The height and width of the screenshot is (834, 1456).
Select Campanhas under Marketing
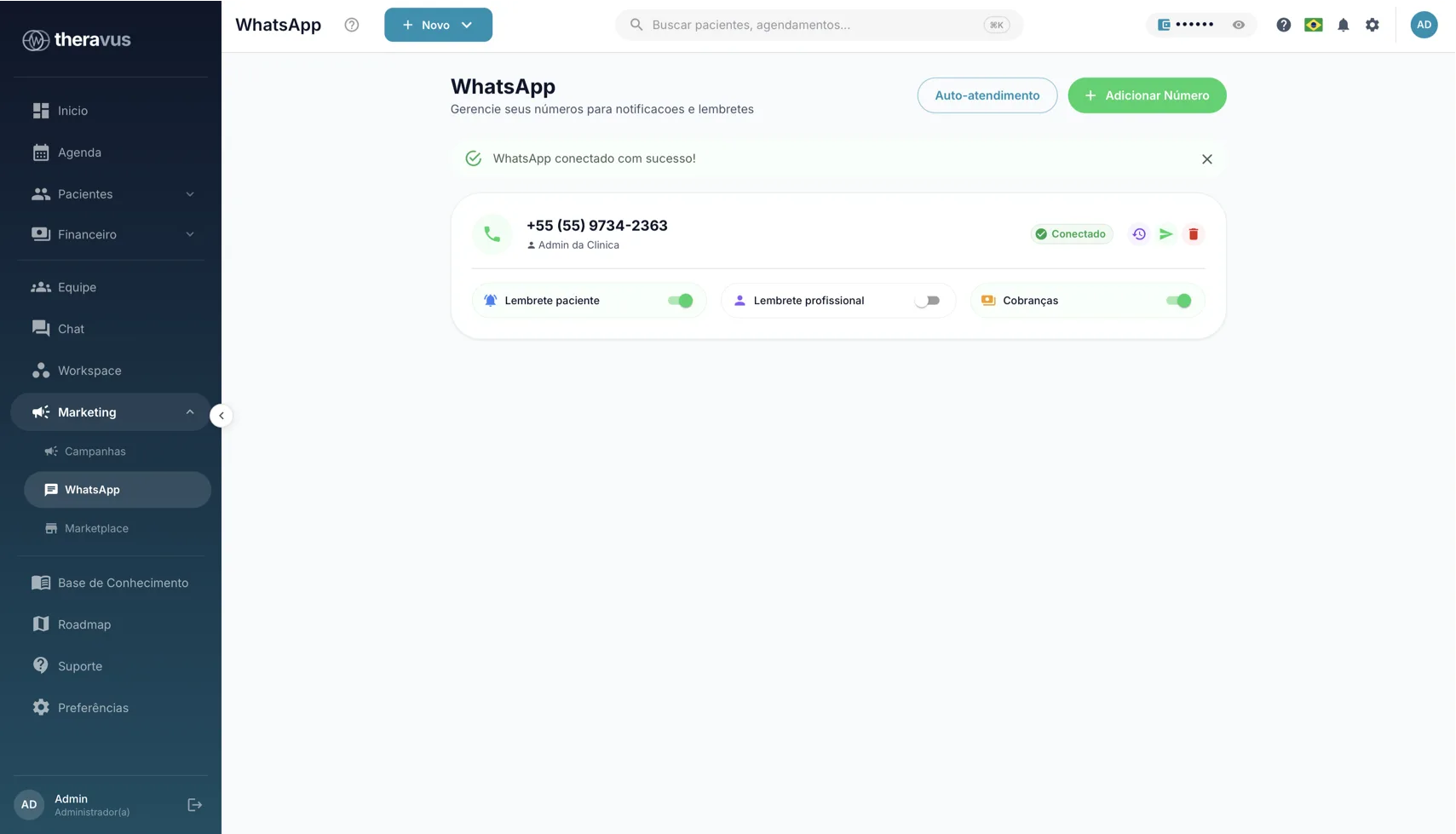pyautogui.click(x=118, y=452)
